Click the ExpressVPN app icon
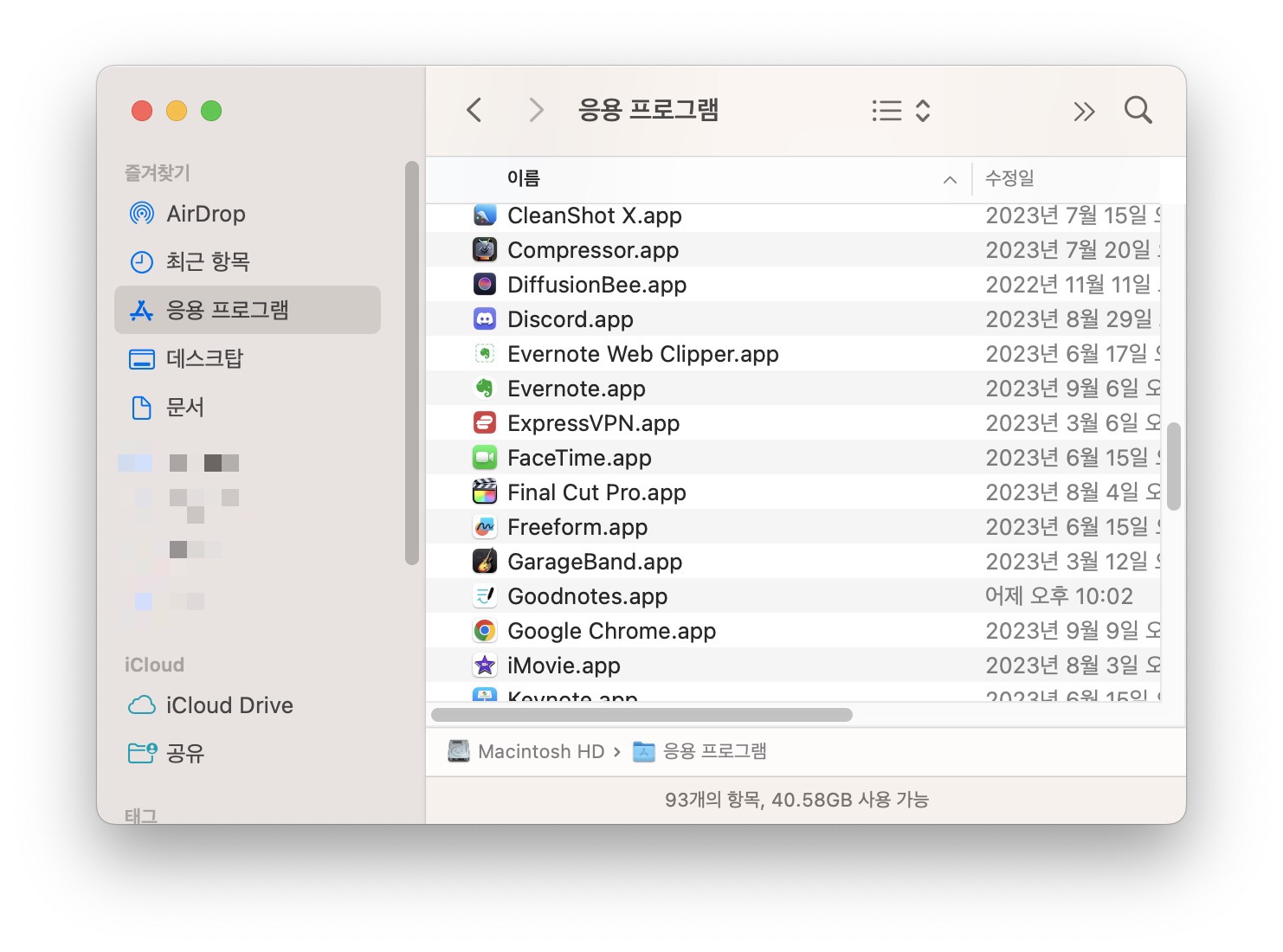Viewport: 1283px width, 952px height. pyautogui.click(x=485, y=423)
